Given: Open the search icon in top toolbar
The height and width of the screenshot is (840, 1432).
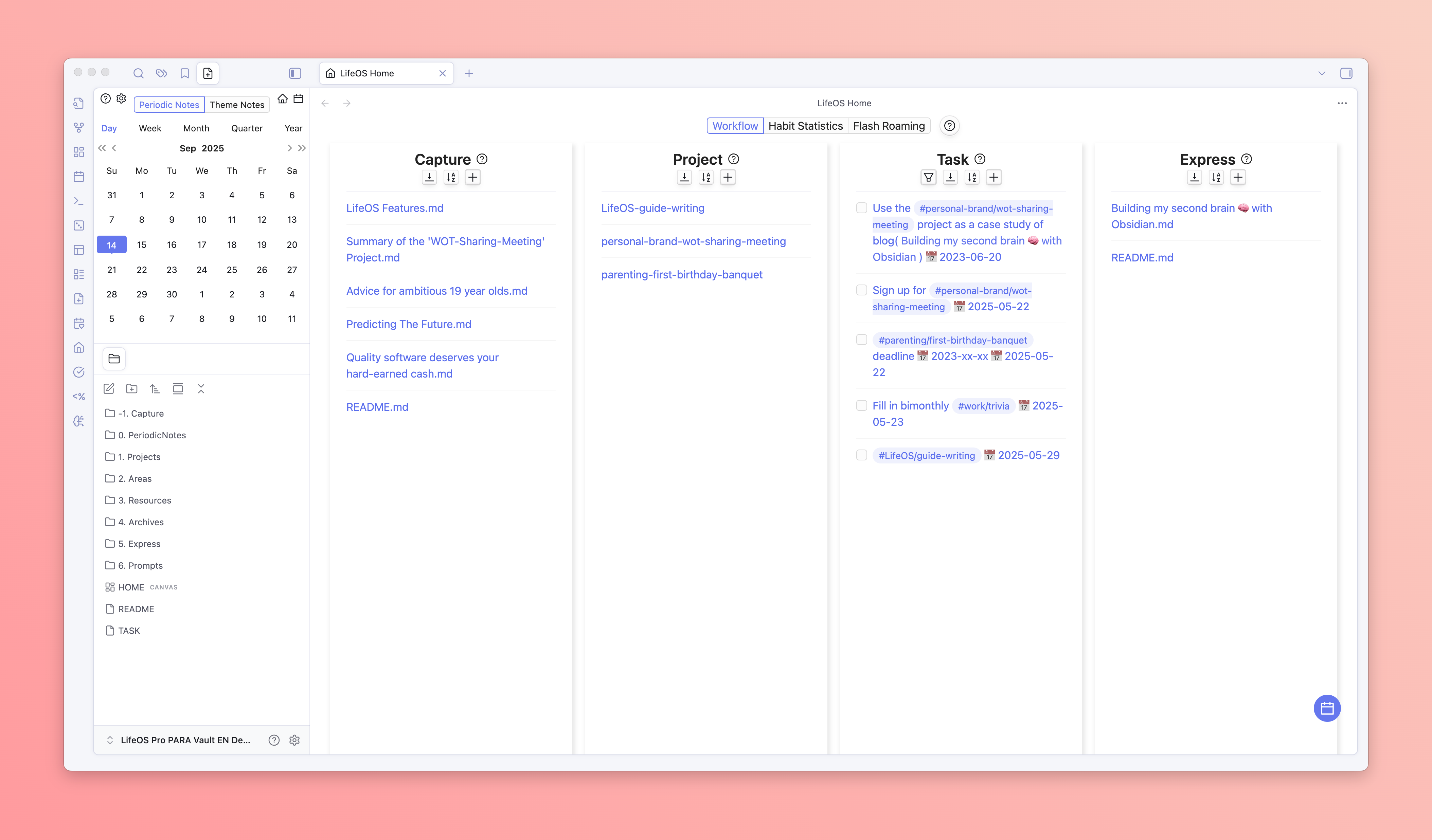Looking at the screenshot, I should click(x=138, y=73).
